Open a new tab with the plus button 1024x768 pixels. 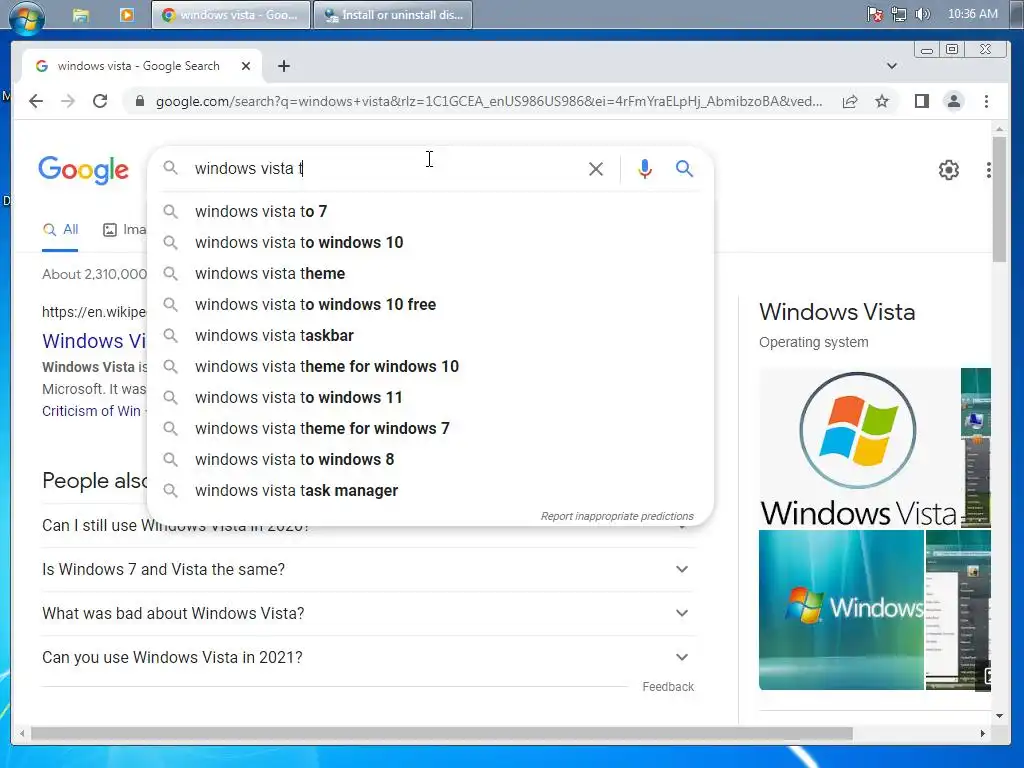click(x=283, y=66)
